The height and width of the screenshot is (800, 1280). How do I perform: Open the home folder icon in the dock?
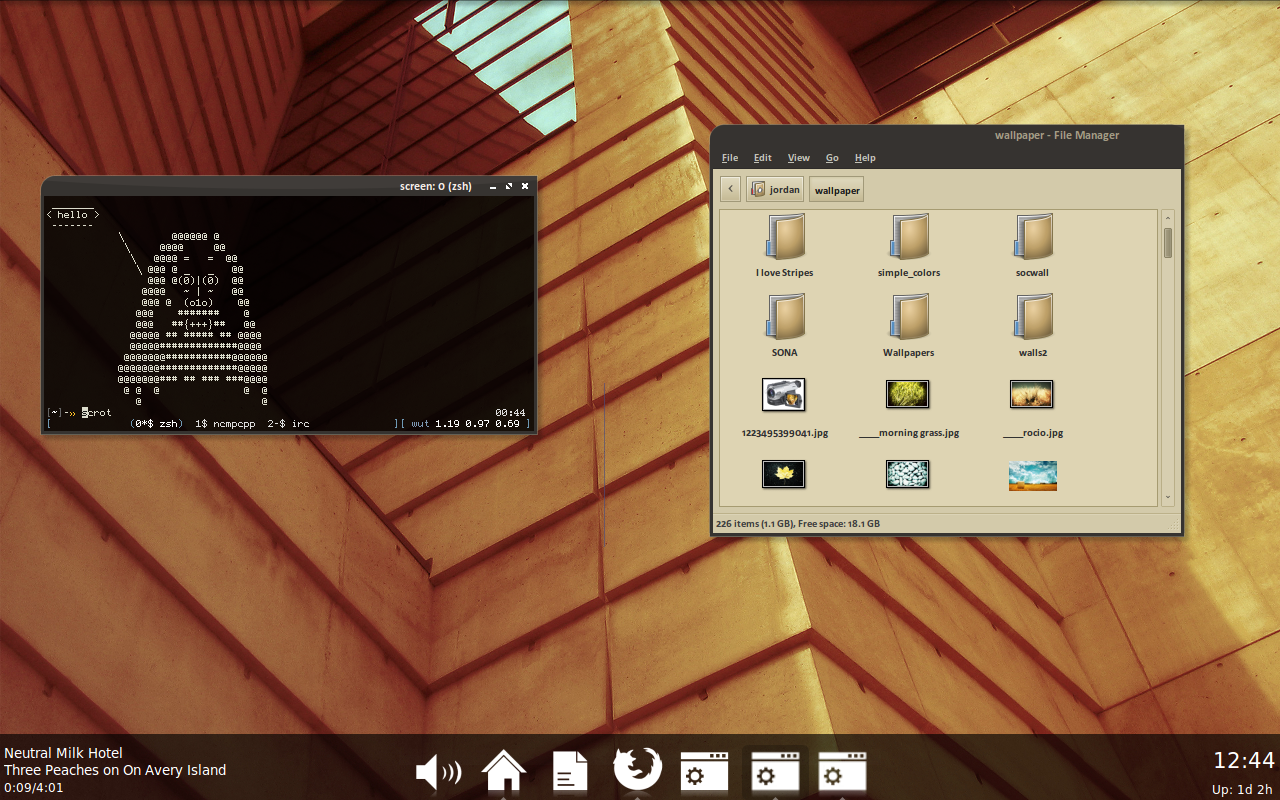[504, 771]
